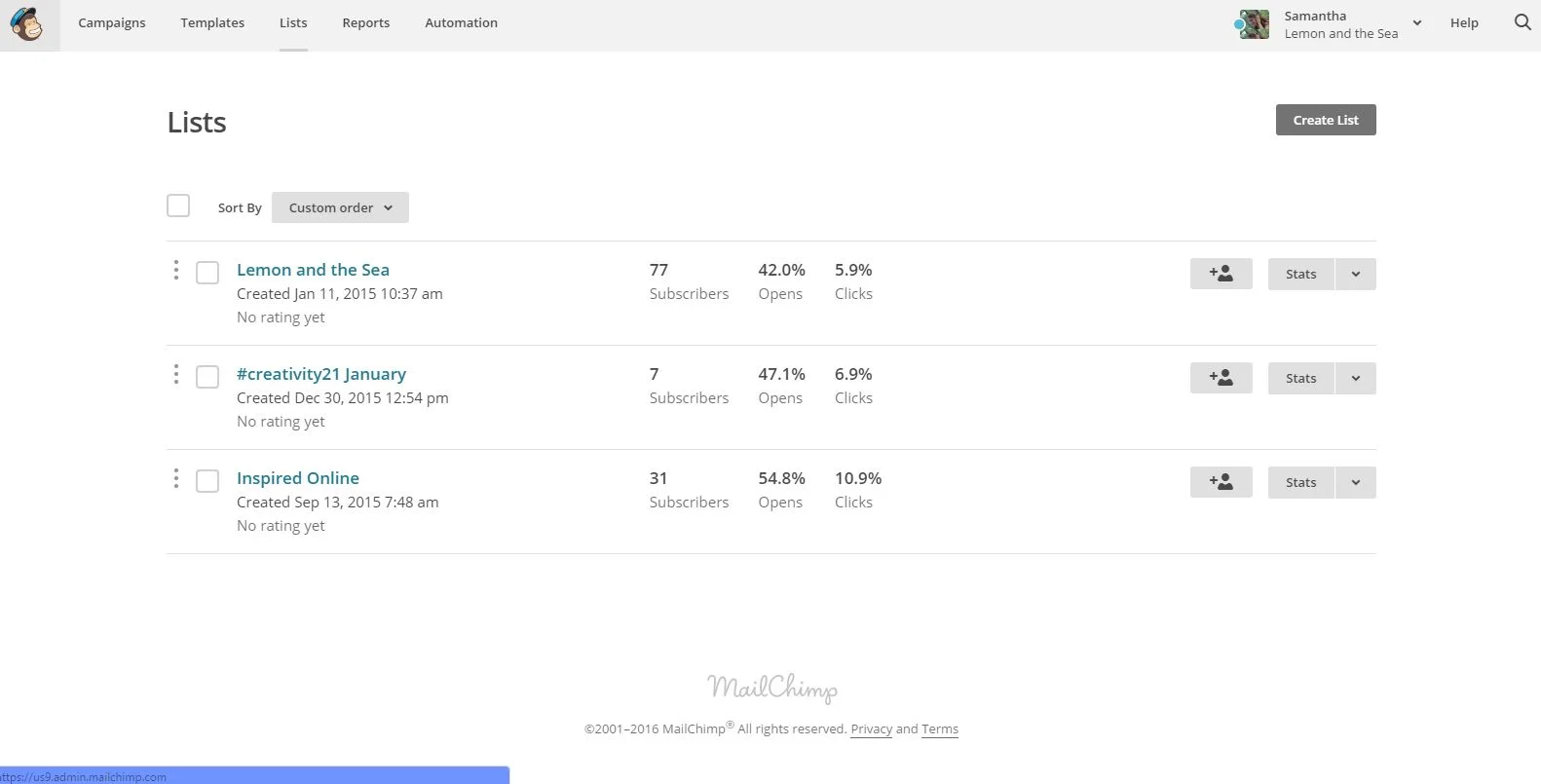Open the Terms footer link
This screenshot has height=784, width=1541.
pyautogui.click(x=940, y=728)
